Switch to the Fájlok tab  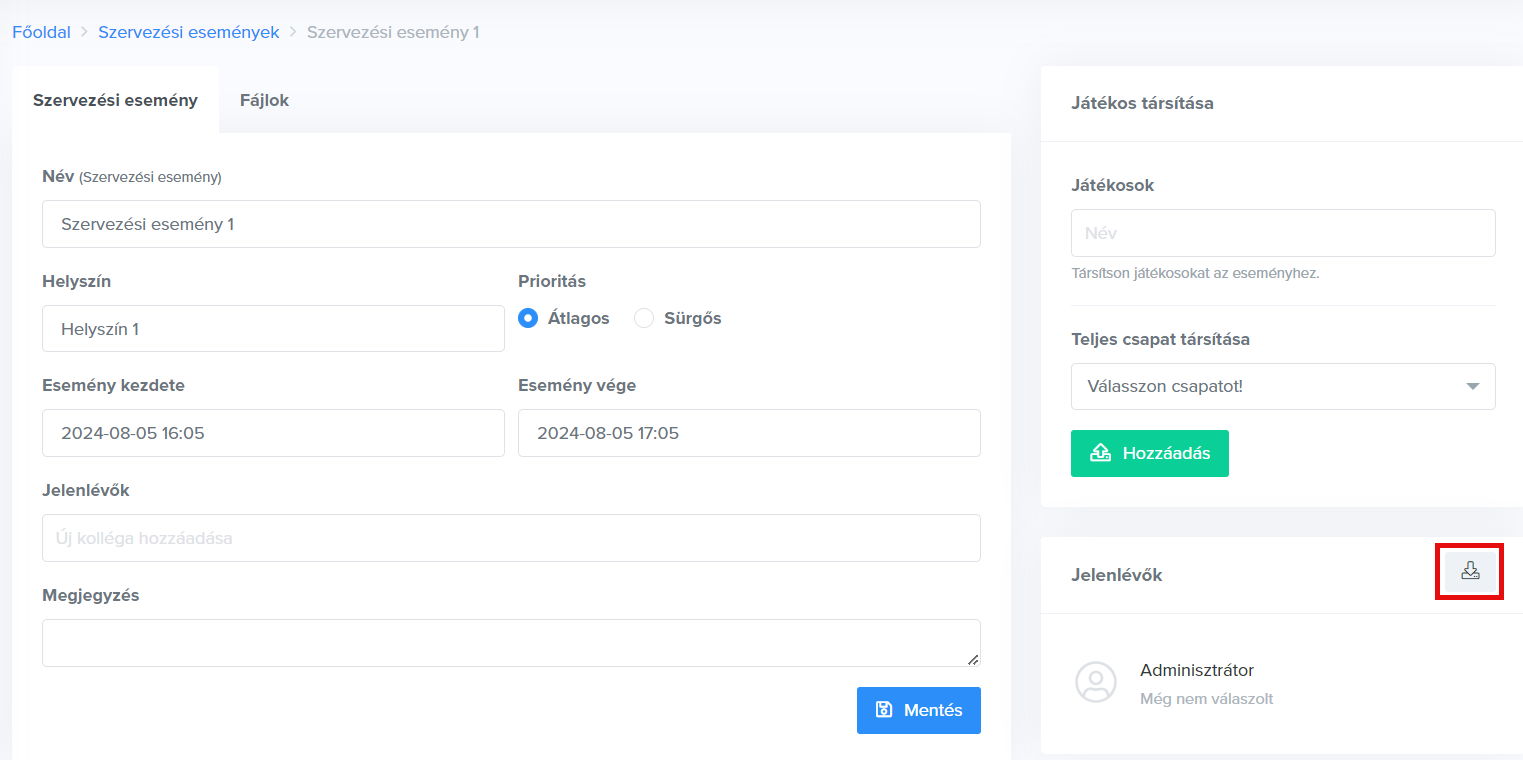(264, 100)
